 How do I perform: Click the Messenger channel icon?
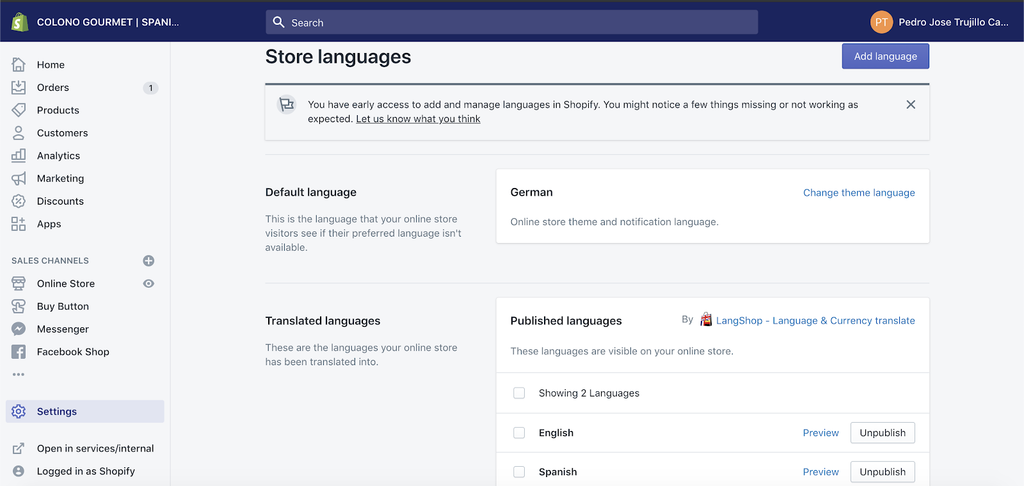pos(18,329)
